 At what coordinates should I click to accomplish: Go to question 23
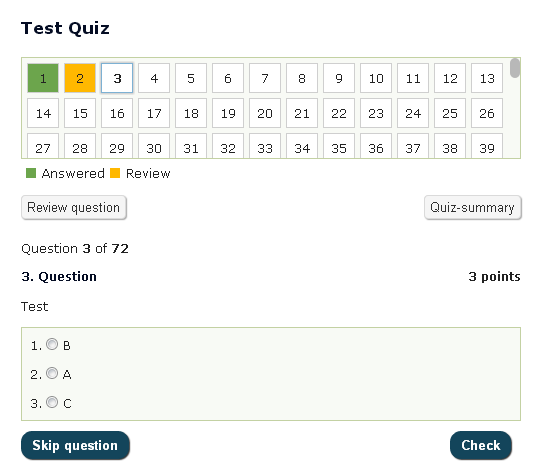click(376, 113)
